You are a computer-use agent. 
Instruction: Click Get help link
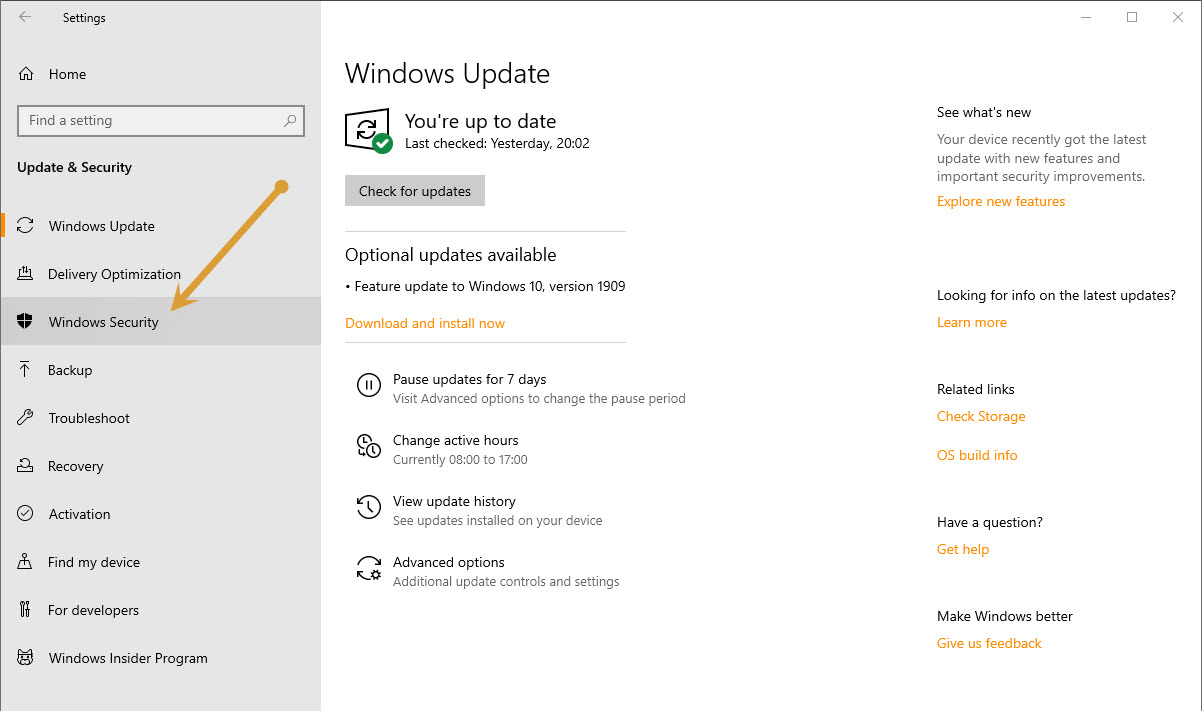[963, 549]
